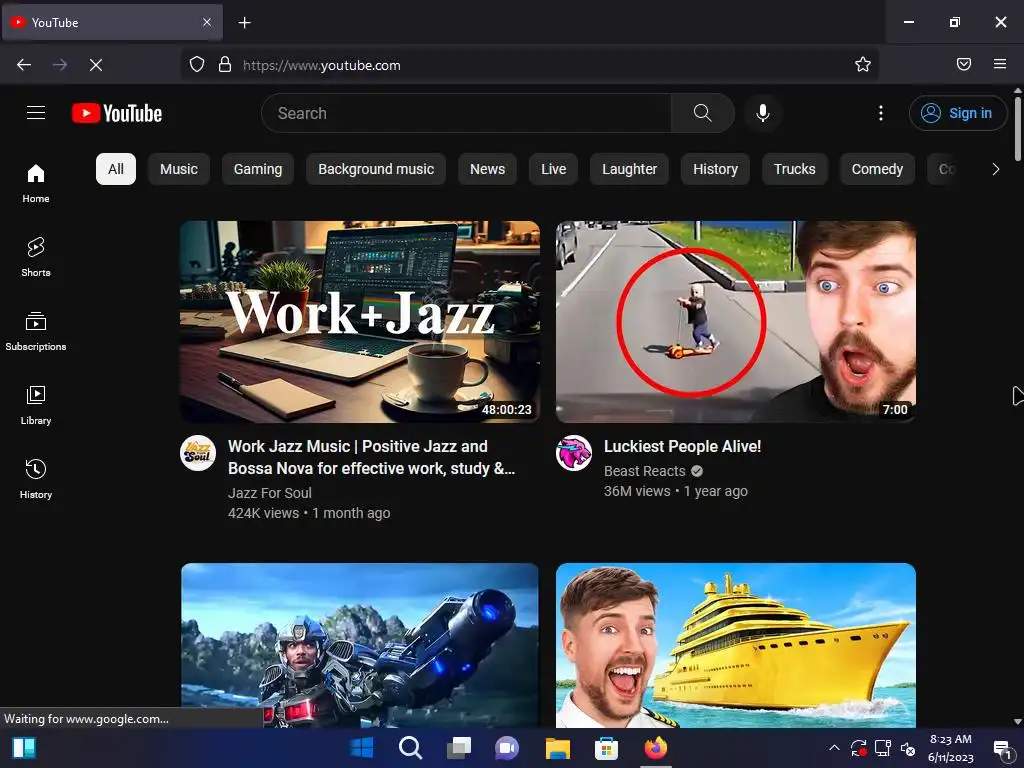Select the All category chip
Viewport: 1024px width, 768px height.
[x=116, y=169]
